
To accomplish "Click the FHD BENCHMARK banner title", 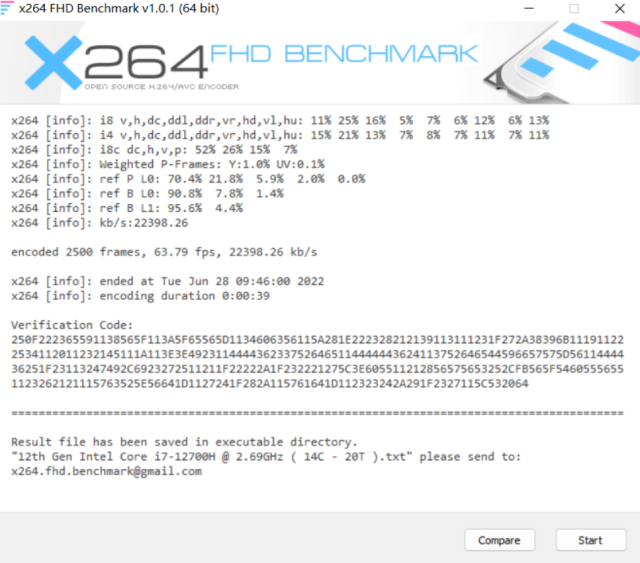I will pyautogui.click(x=344, y=53).
